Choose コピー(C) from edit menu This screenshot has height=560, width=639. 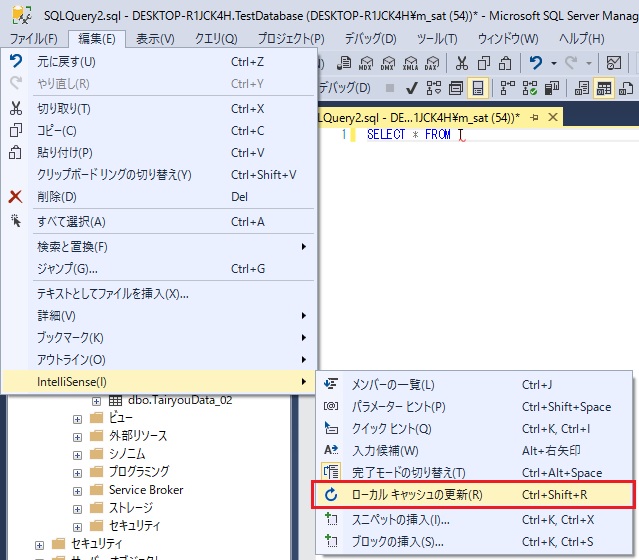159,131
